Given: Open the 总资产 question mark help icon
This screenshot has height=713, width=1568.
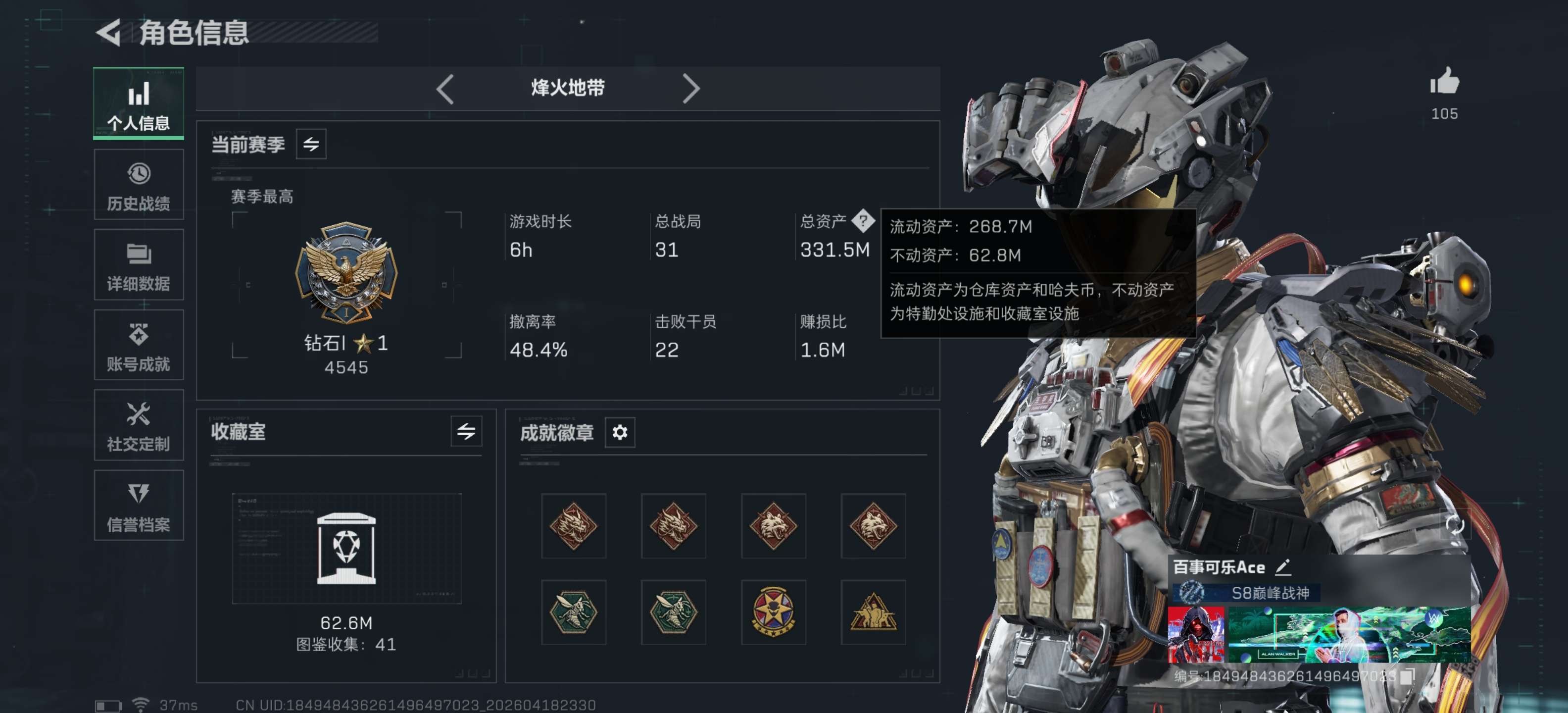Looking at the screenshot, I should tap(863, 221).
